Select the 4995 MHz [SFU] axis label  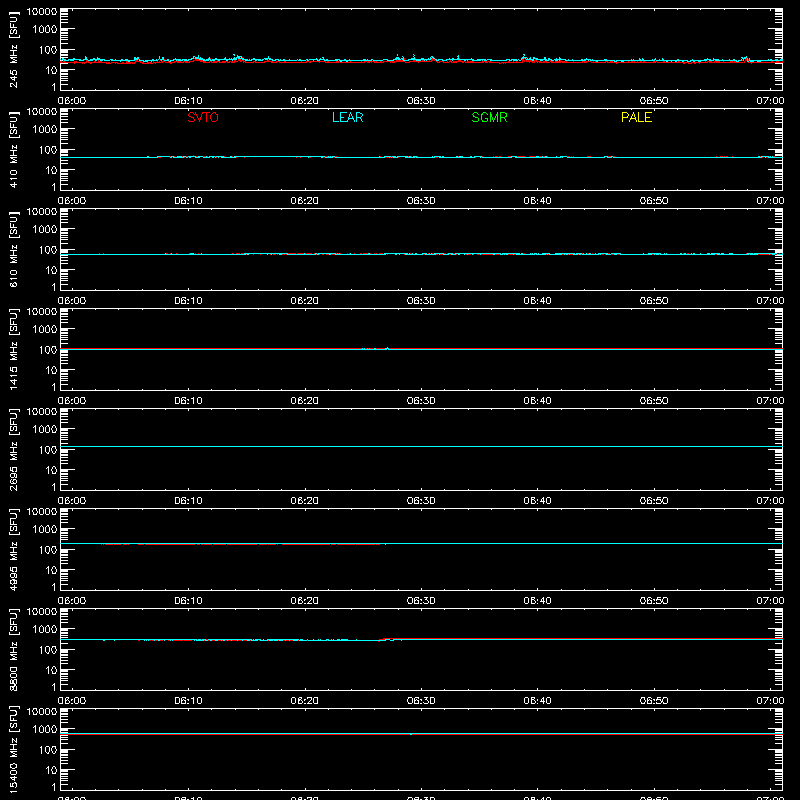[x=13, y=549]
